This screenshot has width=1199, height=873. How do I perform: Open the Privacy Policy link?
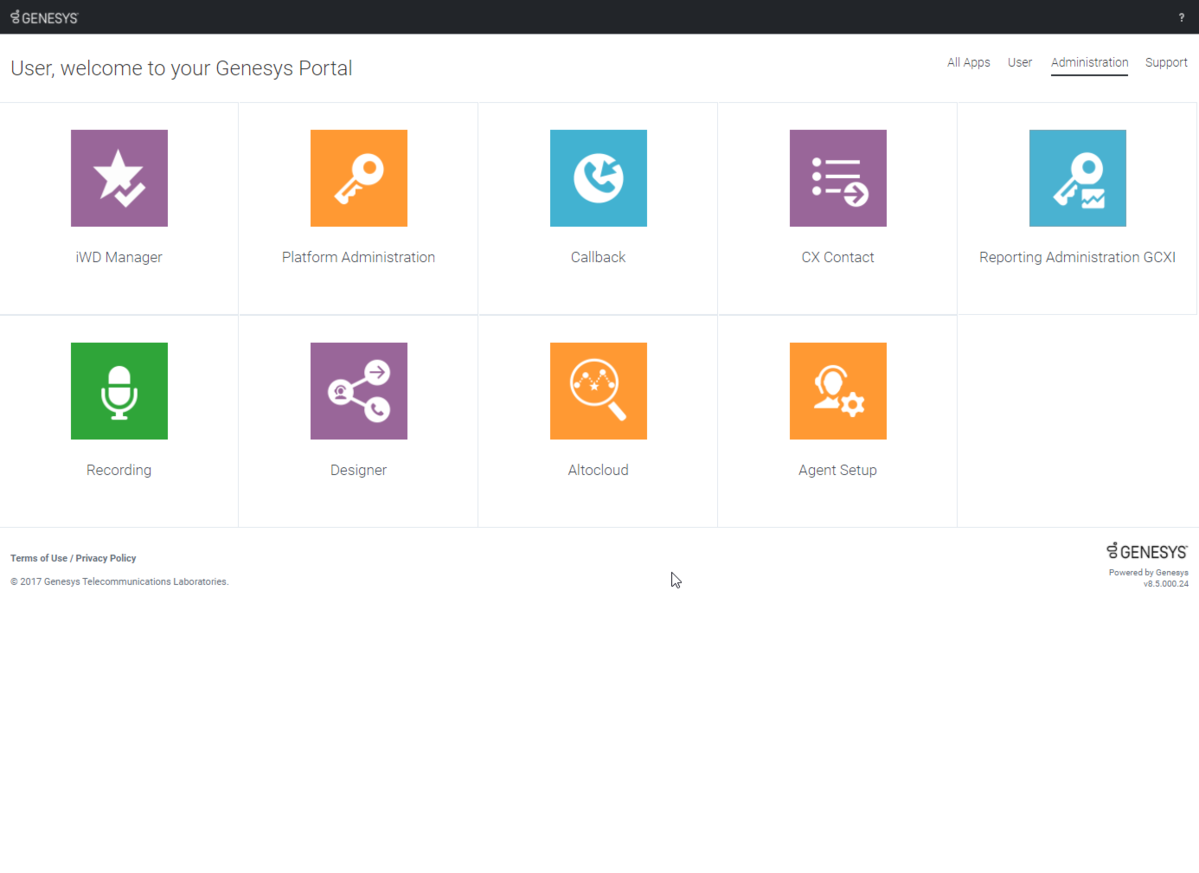[x=106, y=558]
